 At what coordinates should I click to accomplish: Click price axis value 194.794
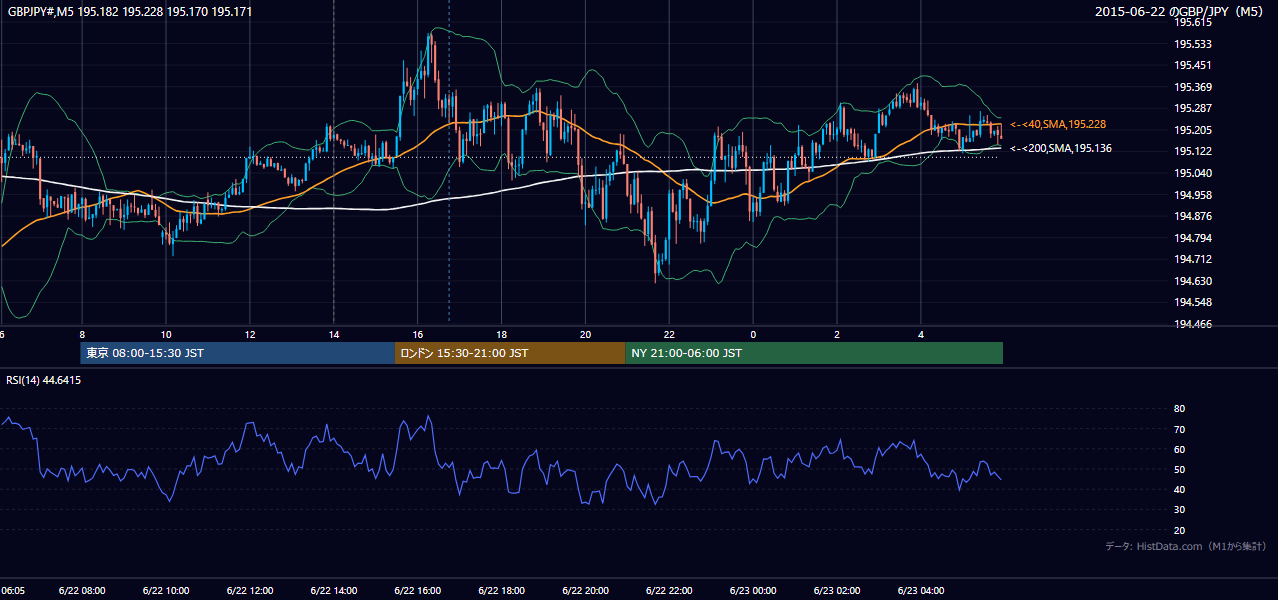pyautogui.click(x=1192, y=238)
